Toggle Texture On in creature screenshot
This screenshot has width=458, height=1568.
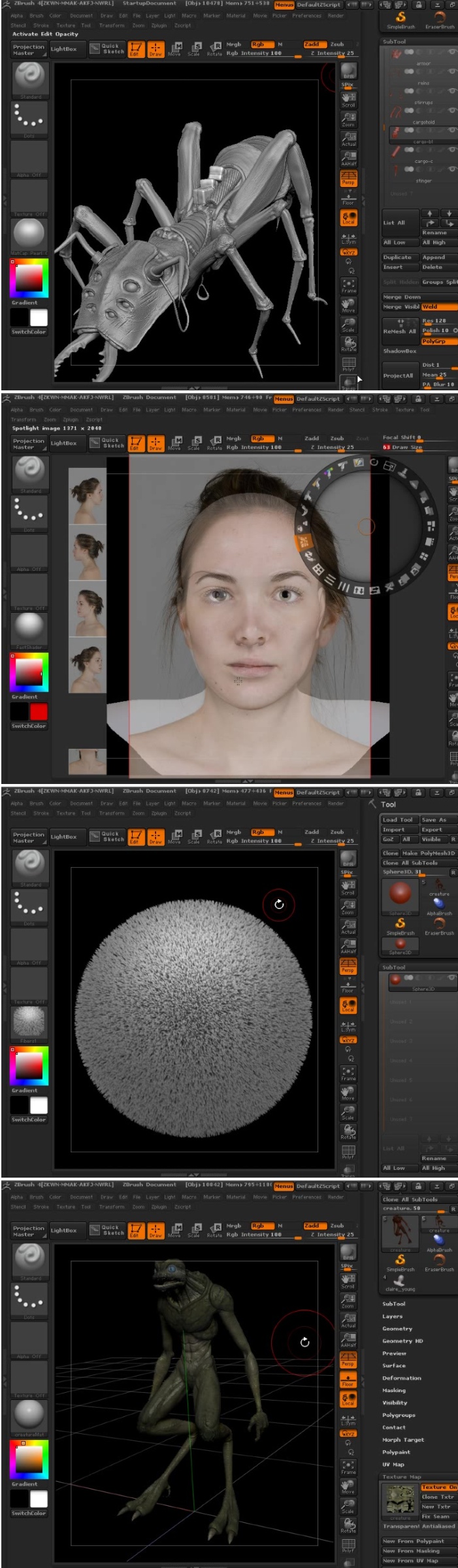(438, 1487)
